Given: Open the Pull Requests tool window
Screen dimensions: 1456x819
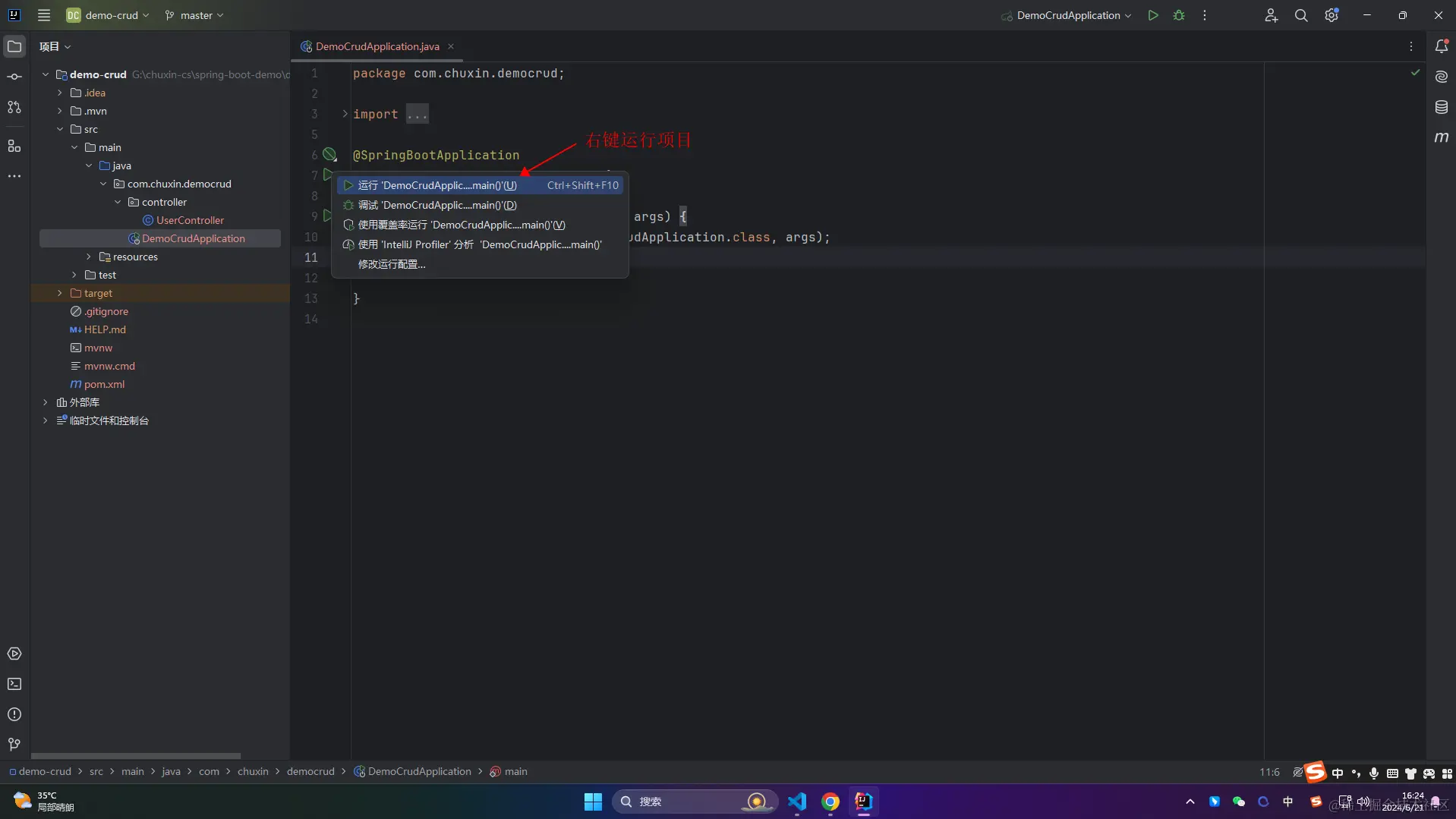Looking at the screenshot, I should [x=14, y=107].
